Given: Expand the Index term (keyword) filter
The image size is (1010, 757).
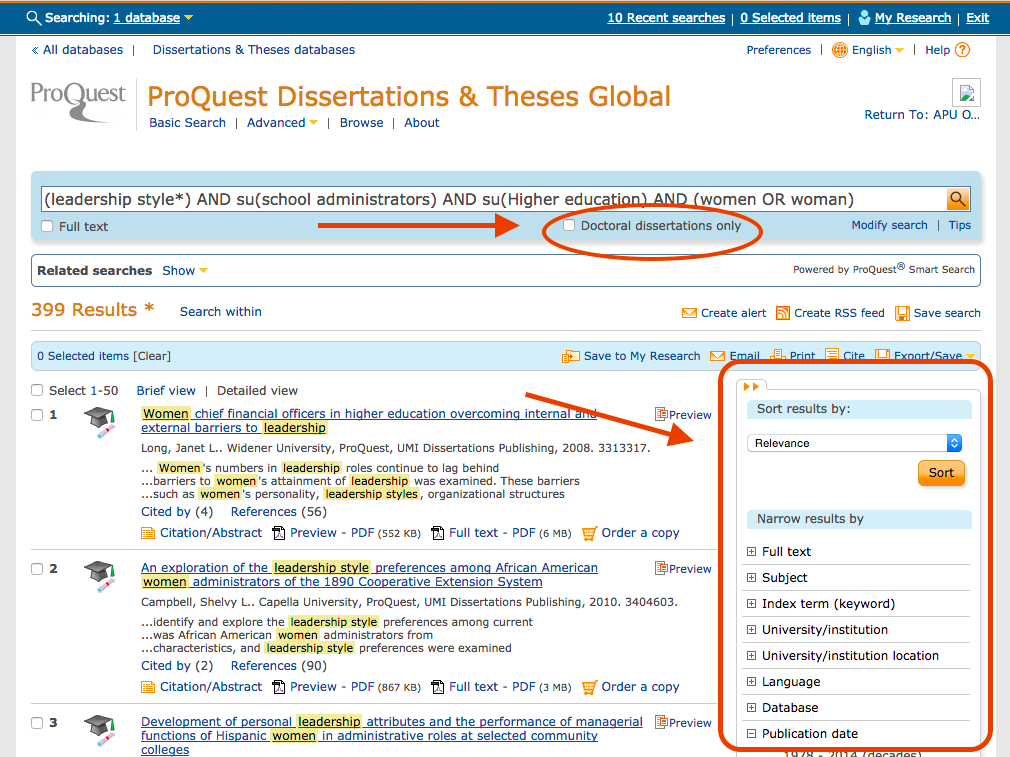Looking at the screenshot, I should click(x=751, y=604).
